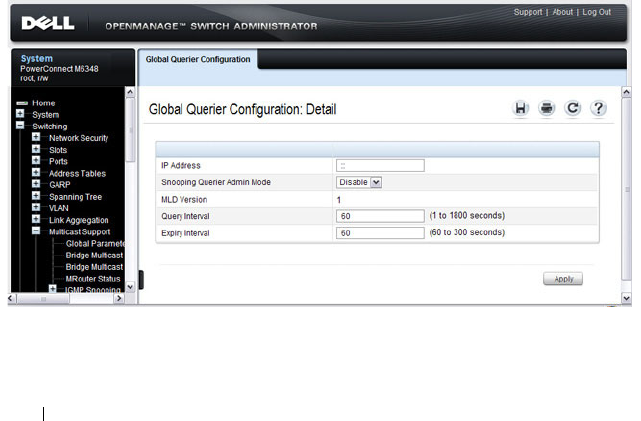Select Address Tables tree item
Viewport: 641px width, 421px height.
click(77, 173)
